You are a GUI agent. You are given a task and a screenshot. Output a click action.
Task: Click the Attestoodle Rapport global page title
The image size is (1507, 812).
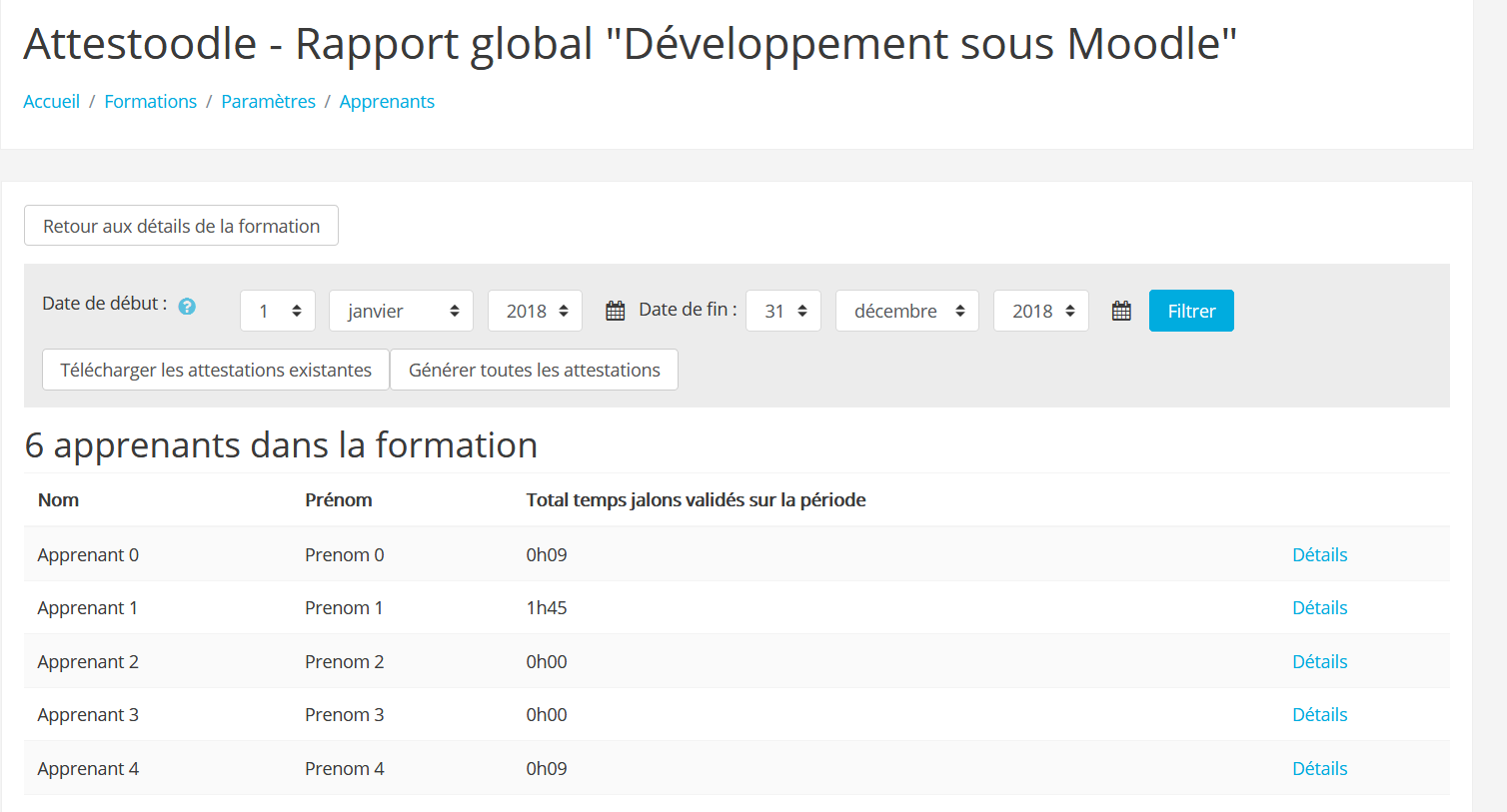(x=631, y=44)
